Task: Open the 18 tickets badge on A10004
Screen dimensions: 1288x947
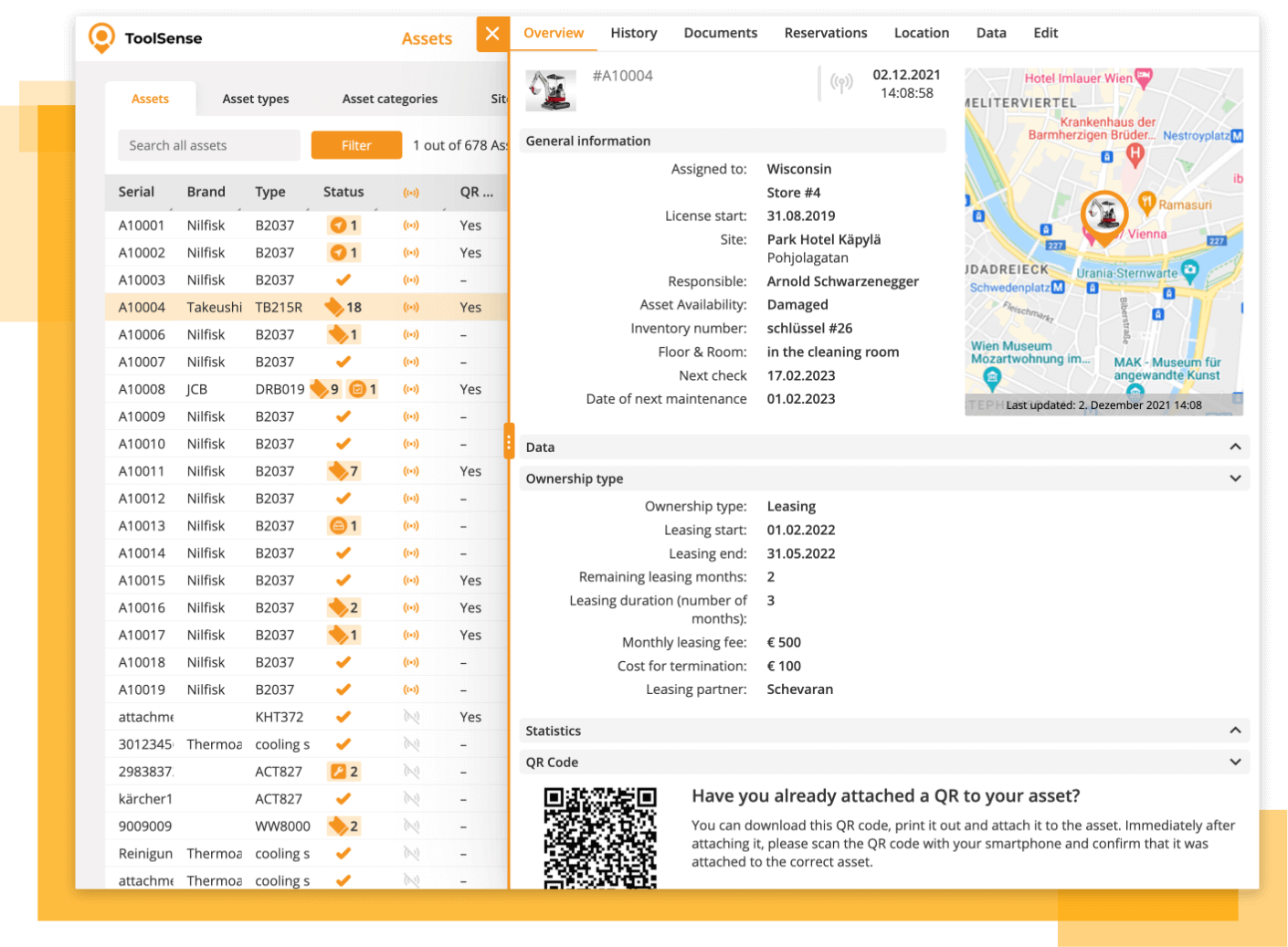Action: coord(343,308)
